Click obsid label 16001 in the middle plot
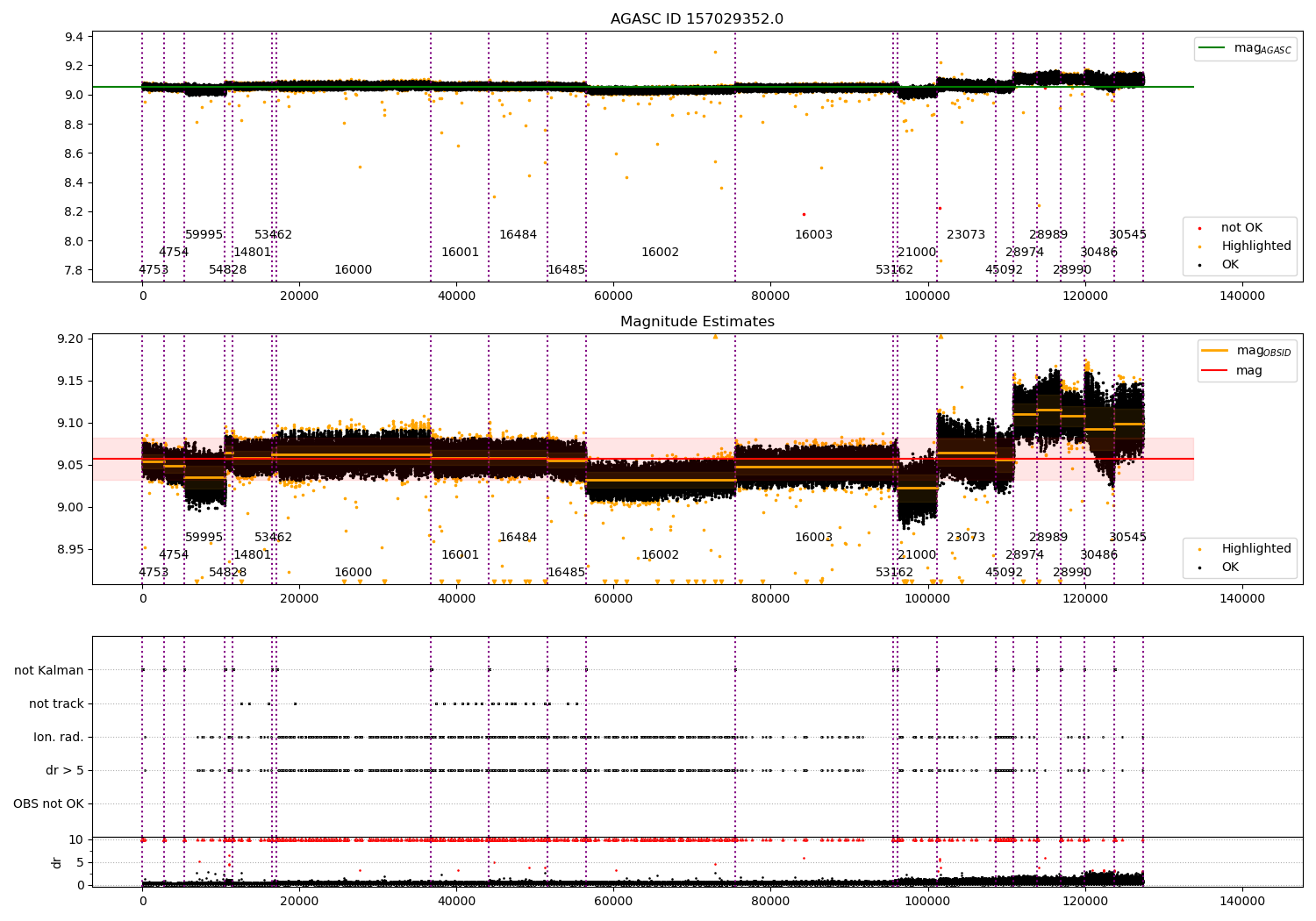Viewport: 1316px width, 921px height. [461, 555]
